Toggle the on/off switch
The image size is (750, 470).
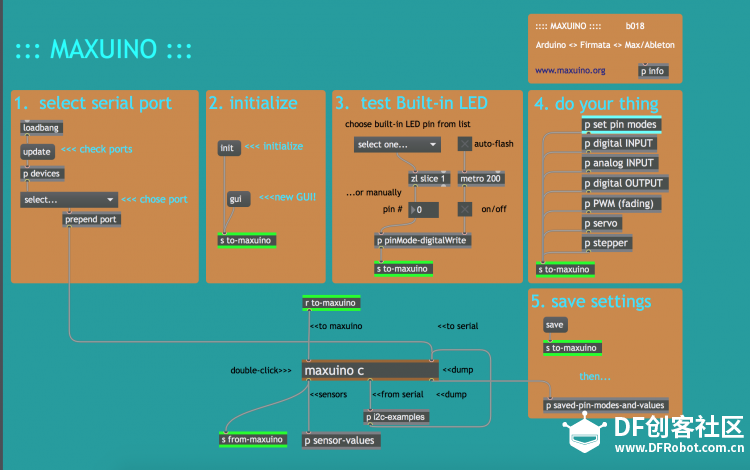point(464,209)
